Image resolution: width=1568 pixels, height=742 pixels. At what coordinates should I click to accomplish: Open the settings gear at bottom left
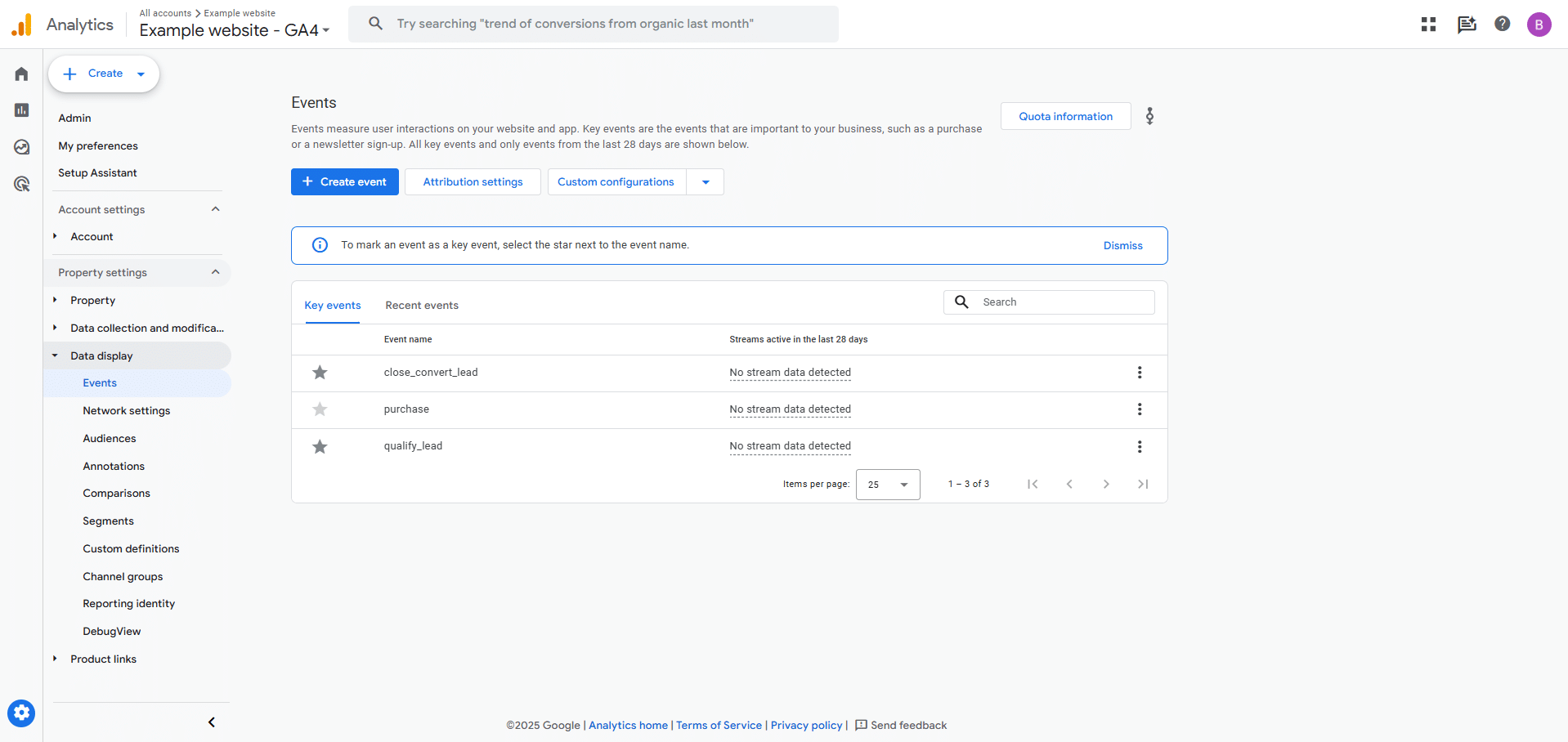click(21, 713)
